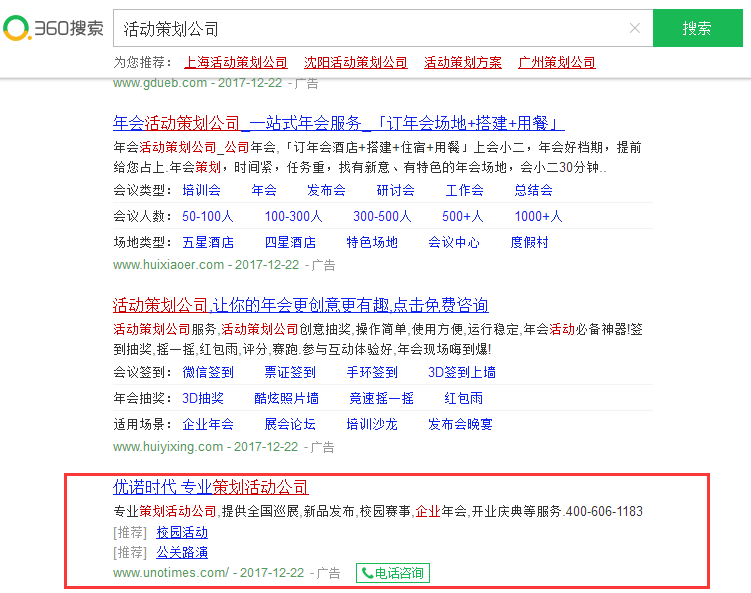Select venue type 特色场地
This screenshot has width=751, height=593.
[x=372, y=242]
